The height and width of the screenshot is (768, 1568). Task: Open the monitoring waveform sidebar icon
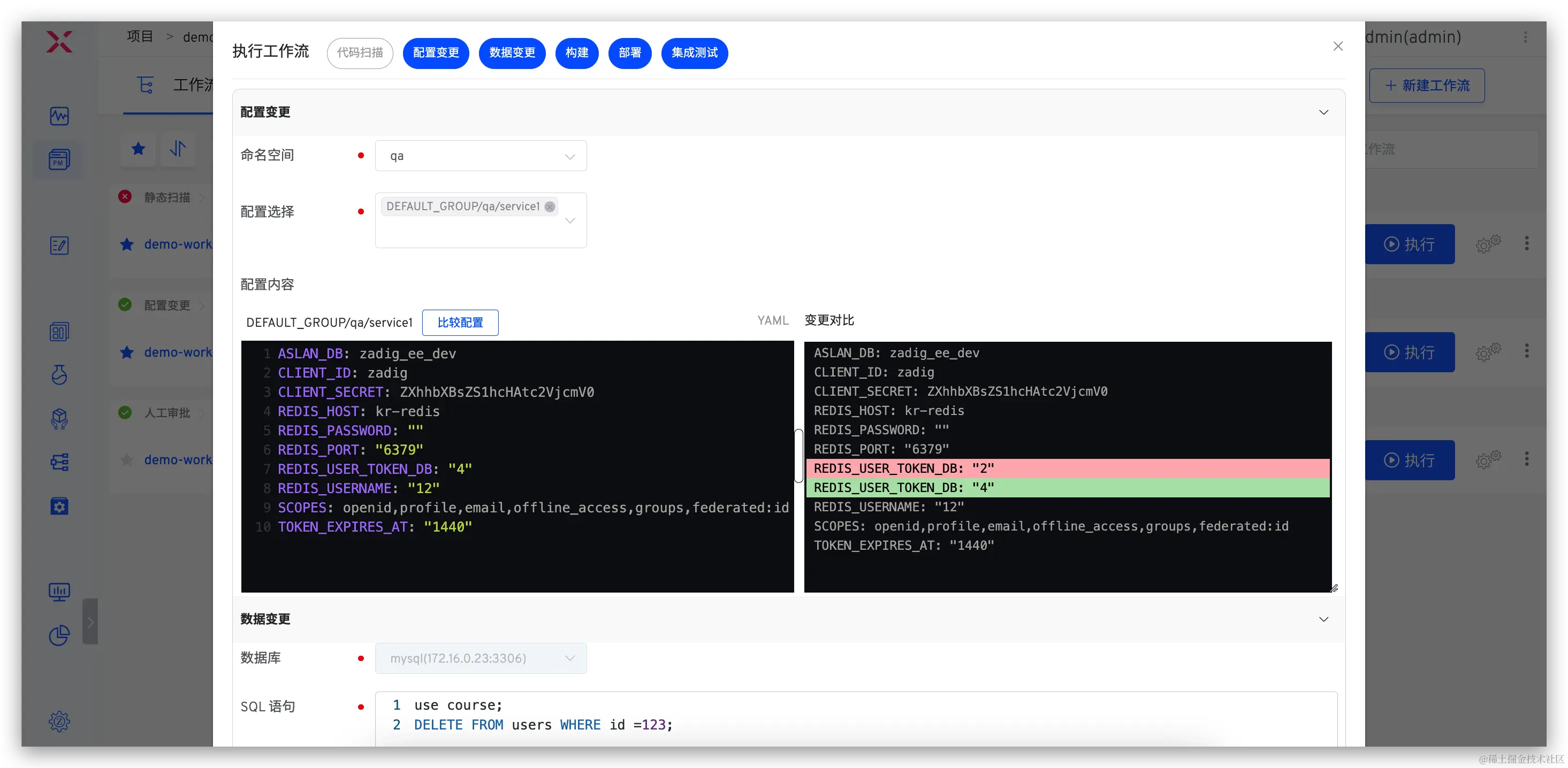click(x=59, y=116)
